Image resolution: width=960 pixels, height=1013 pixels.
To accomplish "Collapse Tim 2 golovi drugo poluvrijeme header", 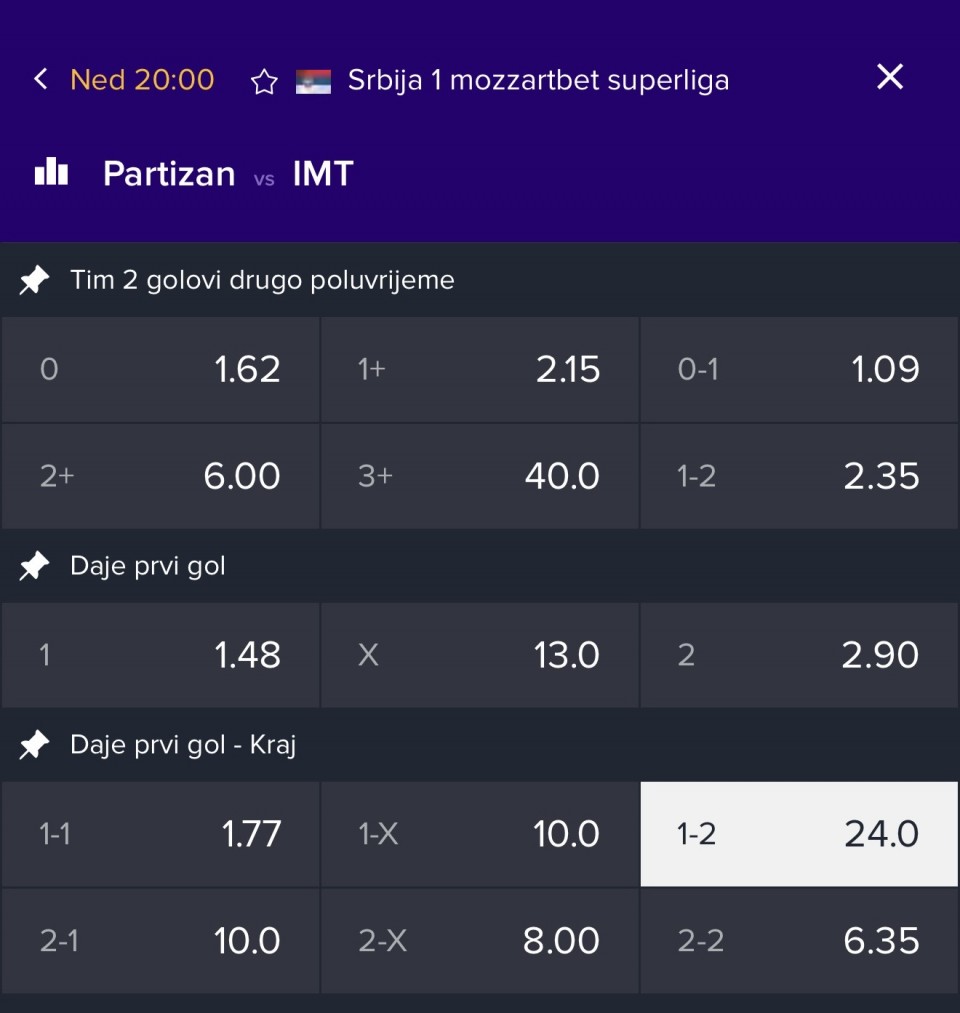I will (480, 280).
